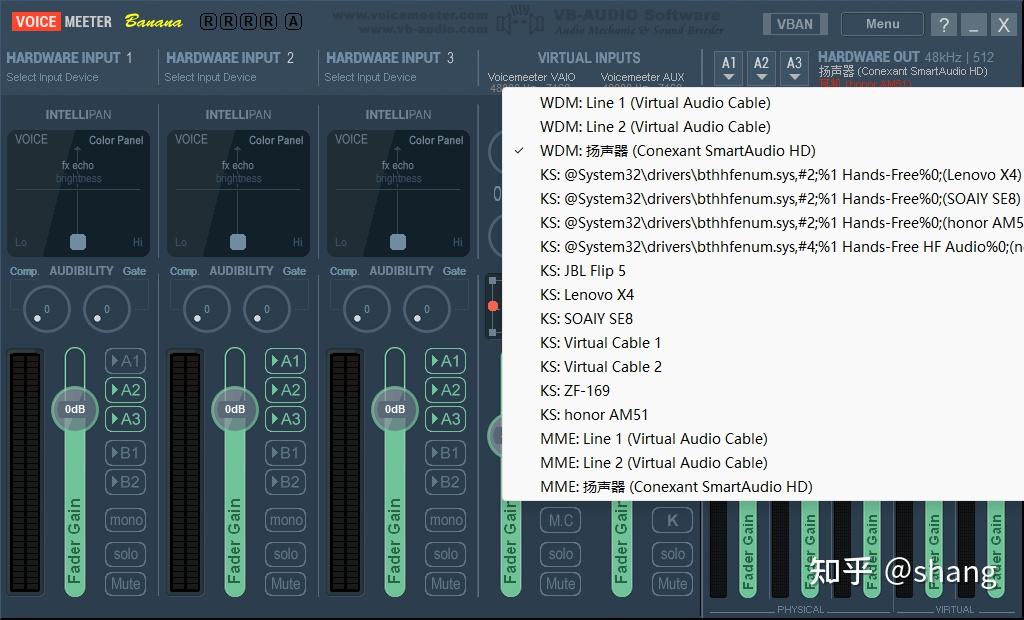Enable B2 bus on Hardware Input 3
The width and height of the screenshot is (1024, 620).
(x=445, y=482)
